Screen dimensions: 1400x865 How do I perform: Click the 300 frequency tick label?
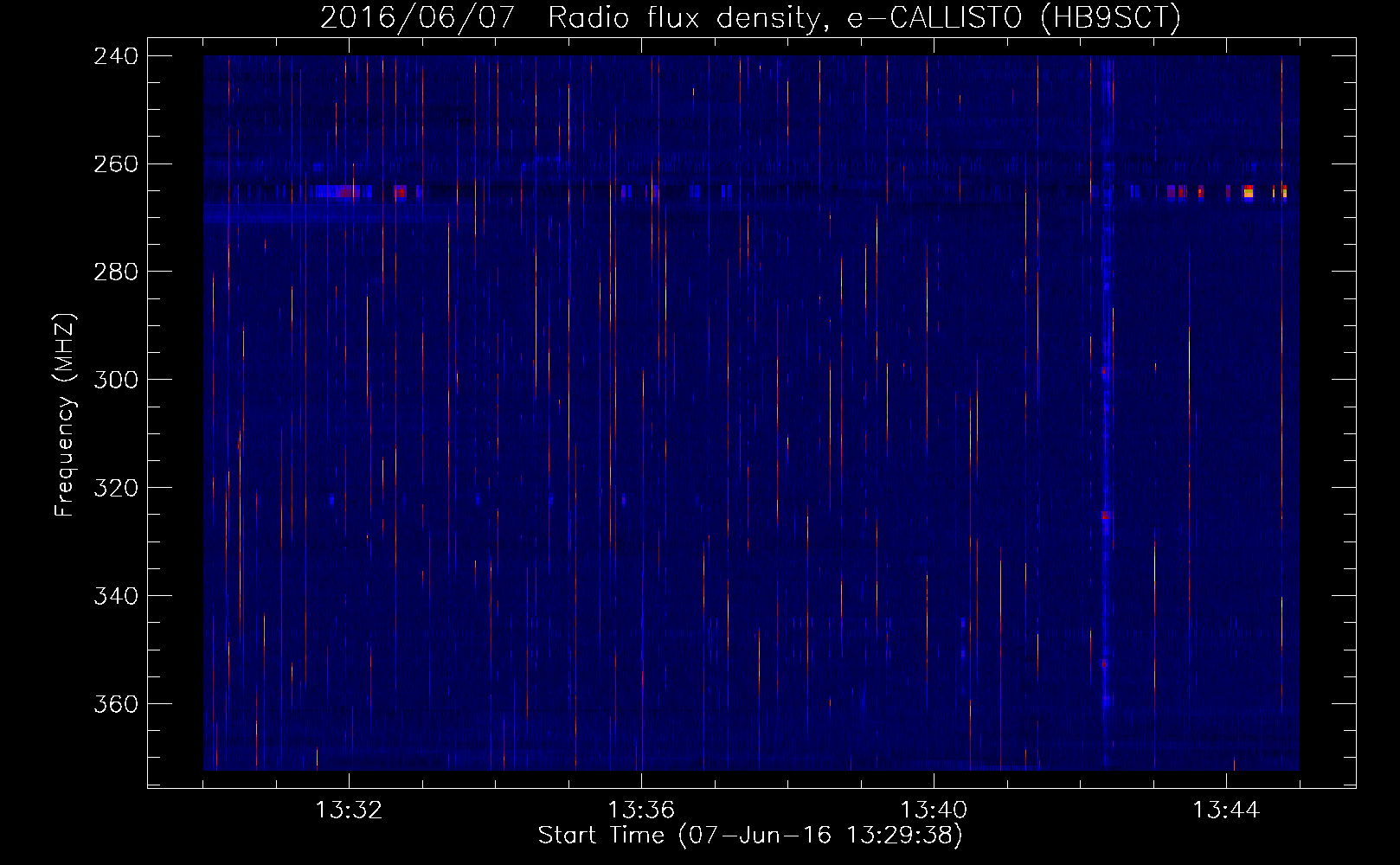coord(116,381)
